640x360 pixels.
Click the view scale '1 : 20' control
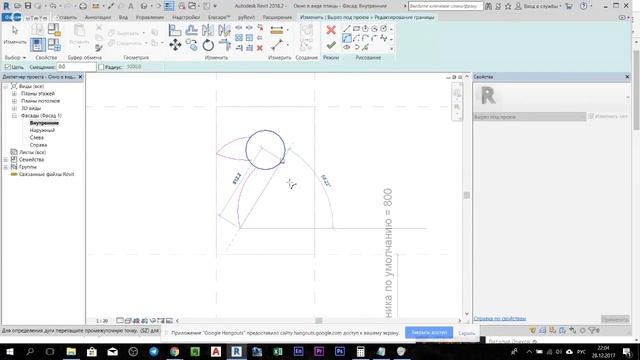click(102, 321)
